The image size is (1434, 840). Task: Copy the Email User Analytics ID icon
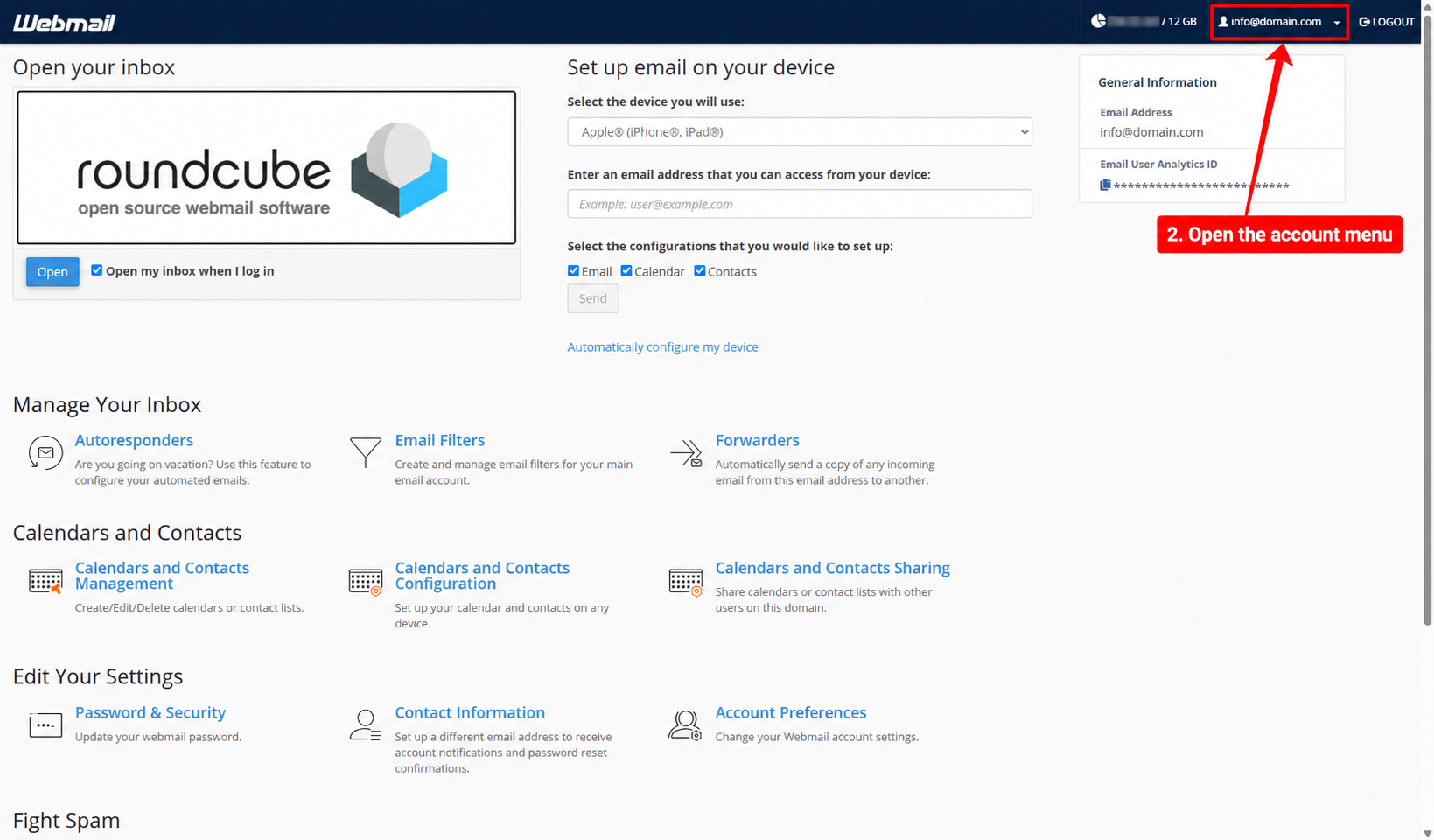point(1105,185)
